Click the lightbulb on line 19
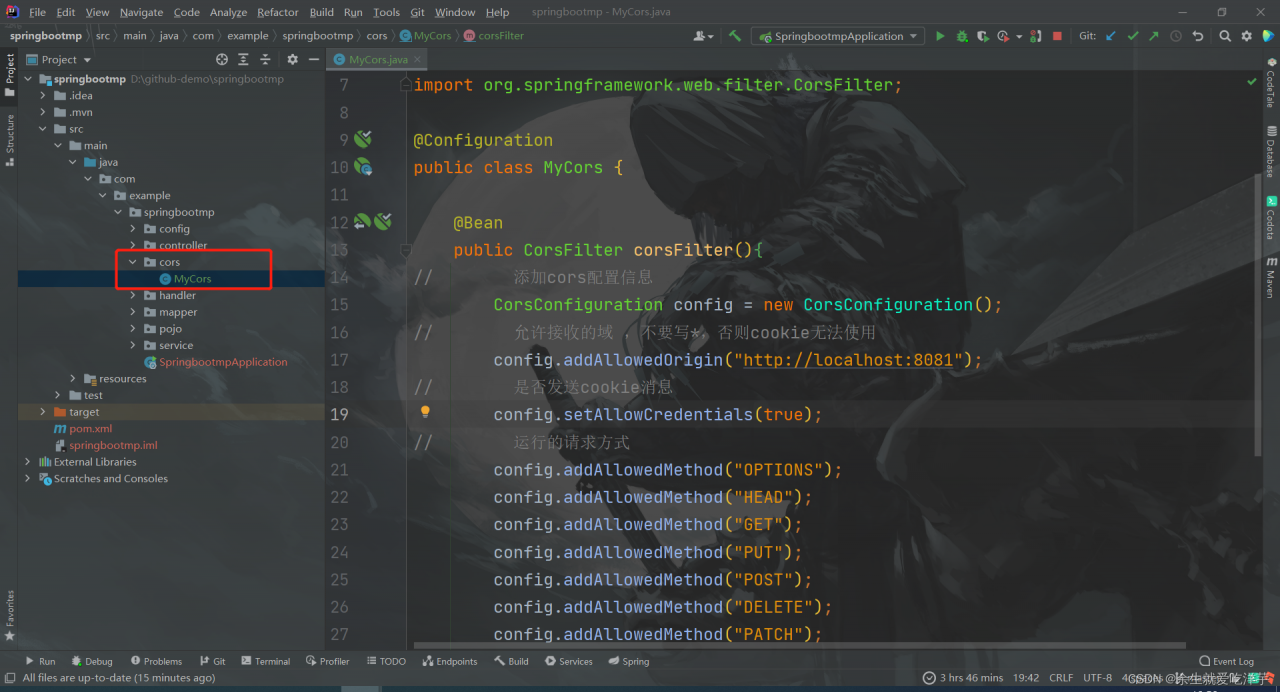This screenshot has width=1280, height=692. (425, 412)
